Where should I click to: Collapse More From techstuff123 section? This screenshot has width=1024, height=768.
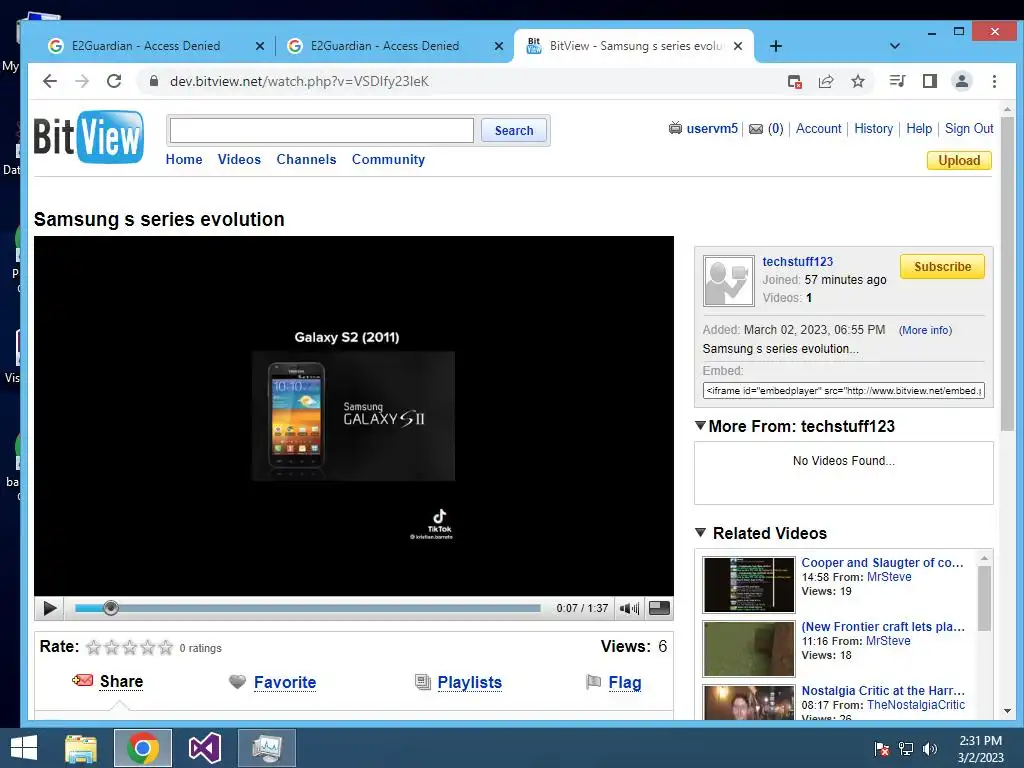[701, 426]
